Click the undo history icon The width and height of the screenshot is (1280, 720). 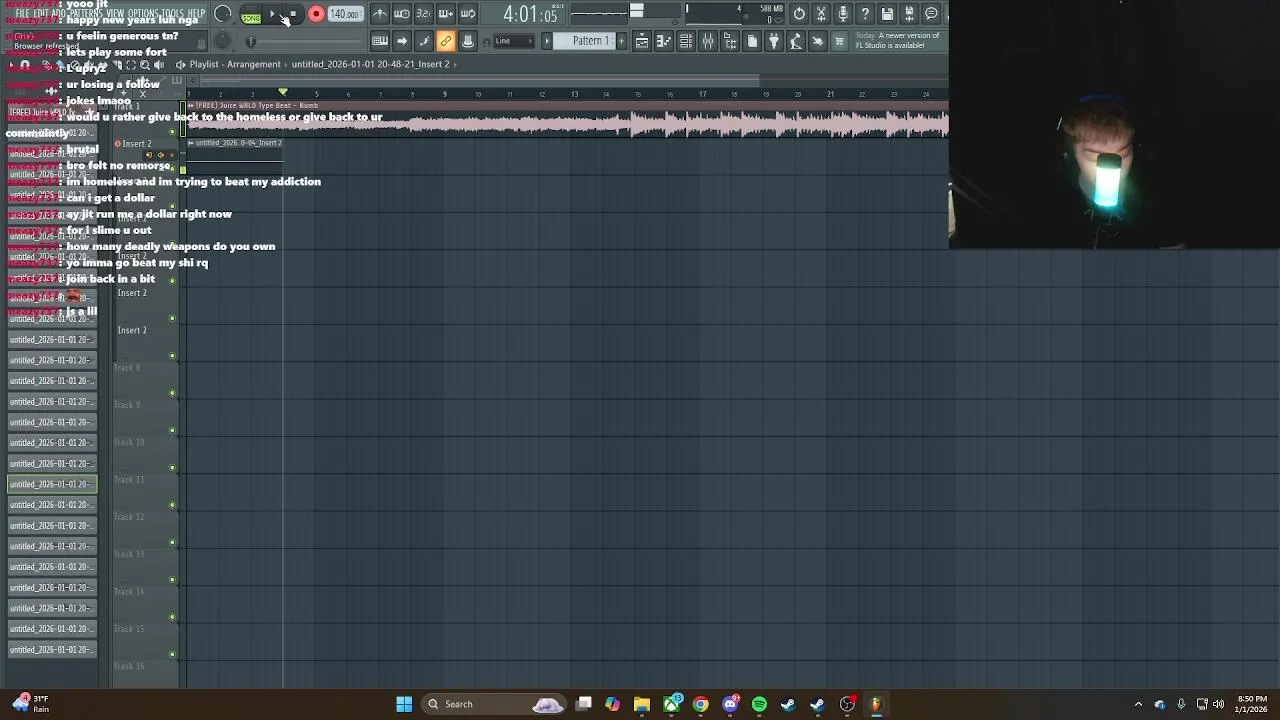click(x=799, y=14)
